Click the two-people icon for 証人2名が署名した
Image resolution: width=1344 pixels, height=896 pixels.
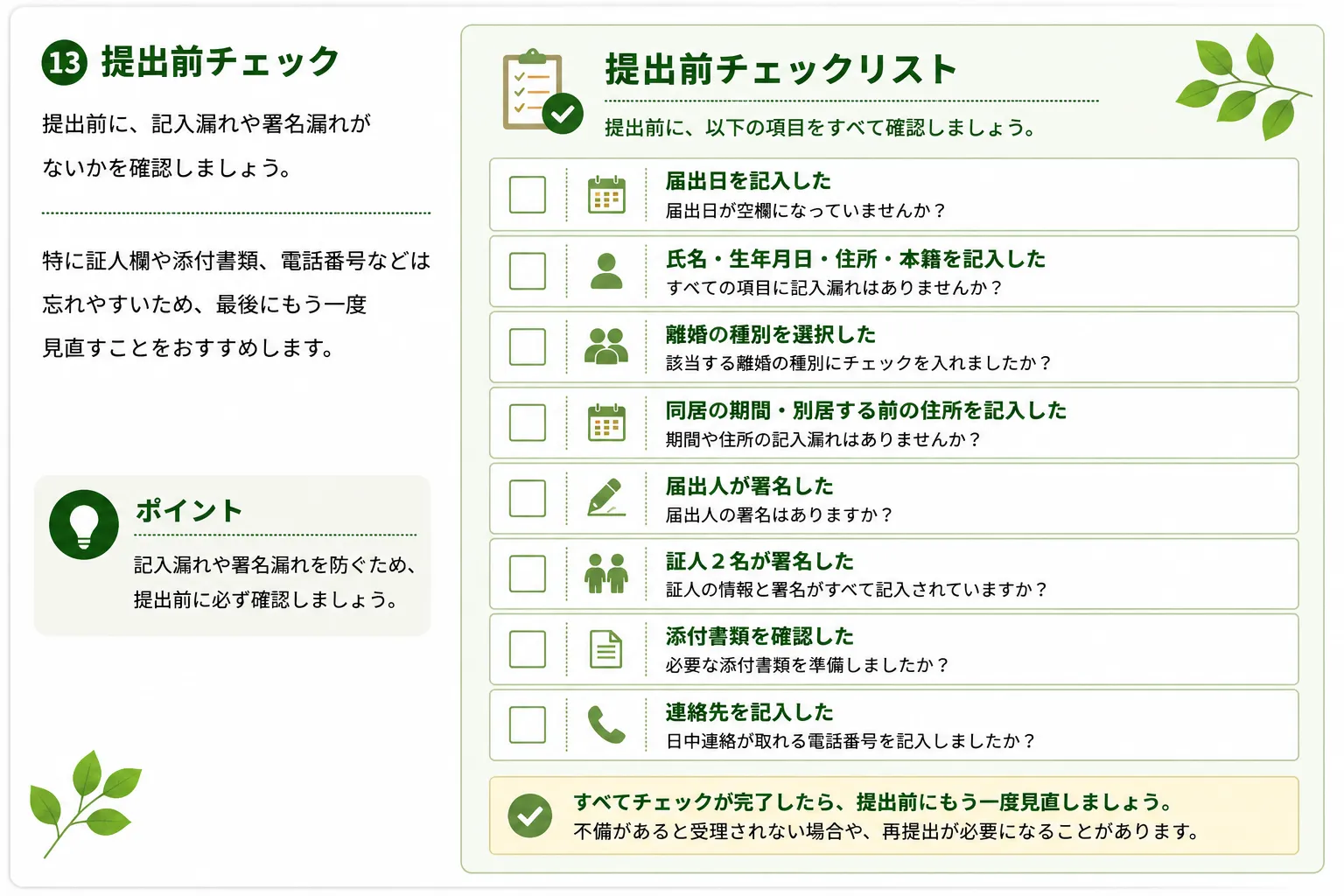click(x=606, y=573)
